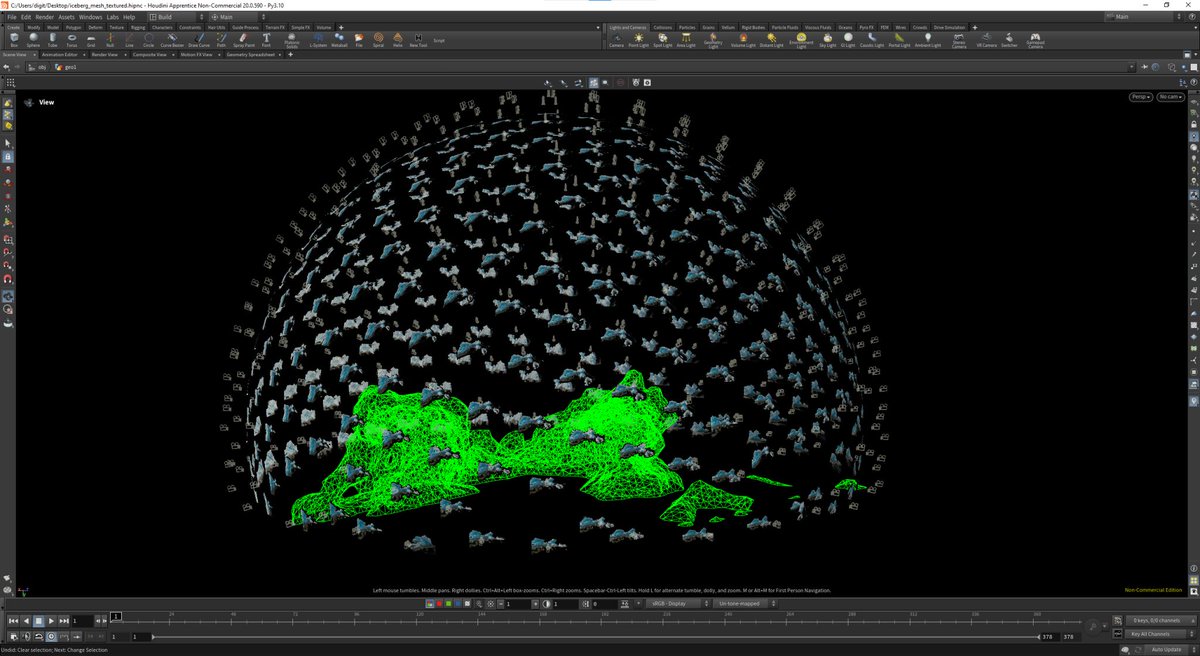Image resolution: width=1200 pixels, height=656 pixels.
Task: Add an Ambient Light
Action: pyautogui.click(x=928, y=40)
